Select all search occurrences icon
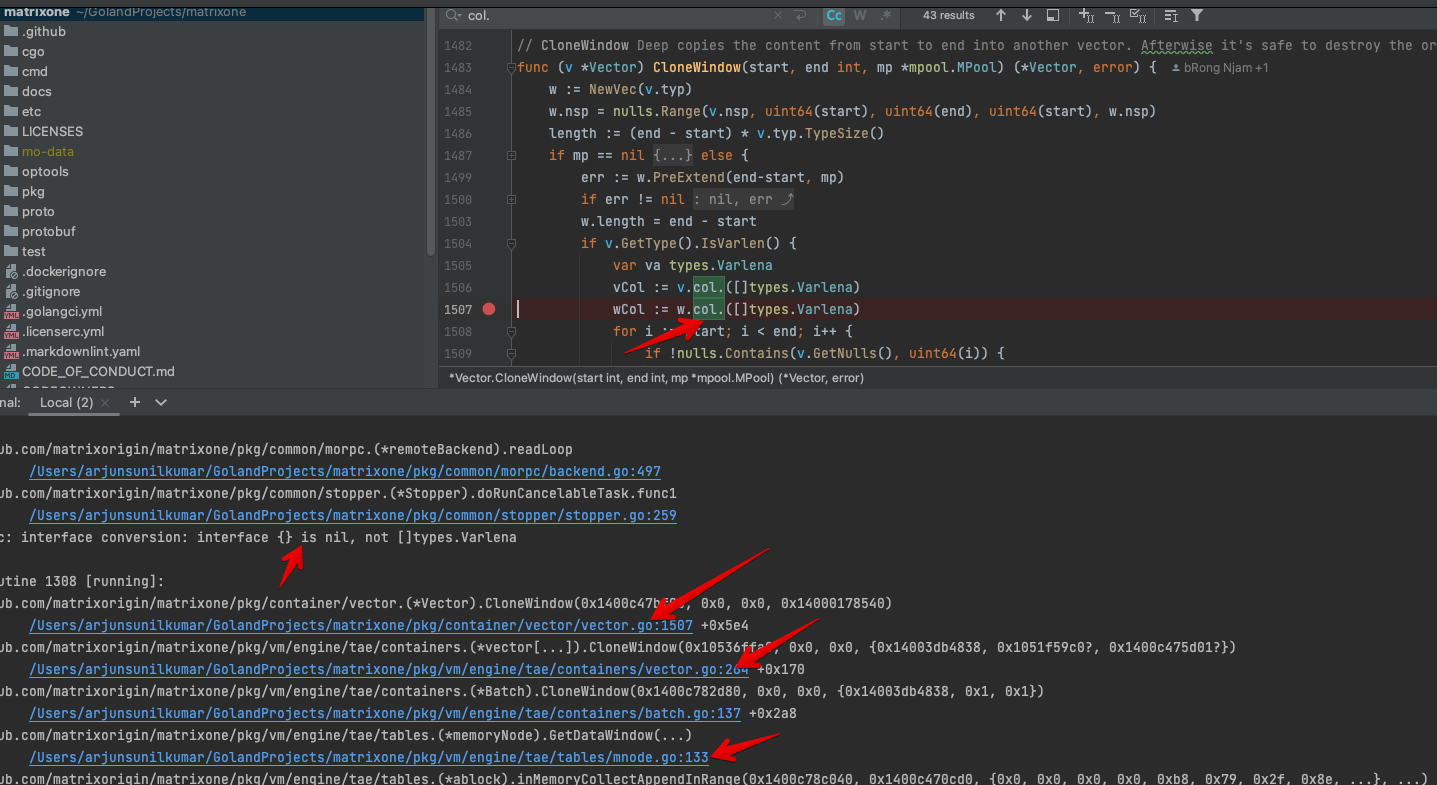The image size is (1437, 785). coord(1140,16)
